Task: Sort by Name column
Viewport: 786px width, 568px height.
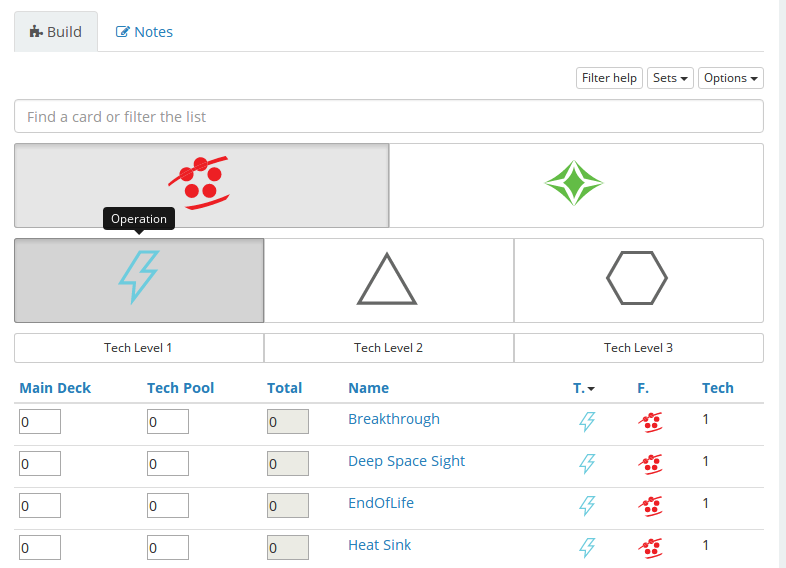Action: tap(368, 388)
